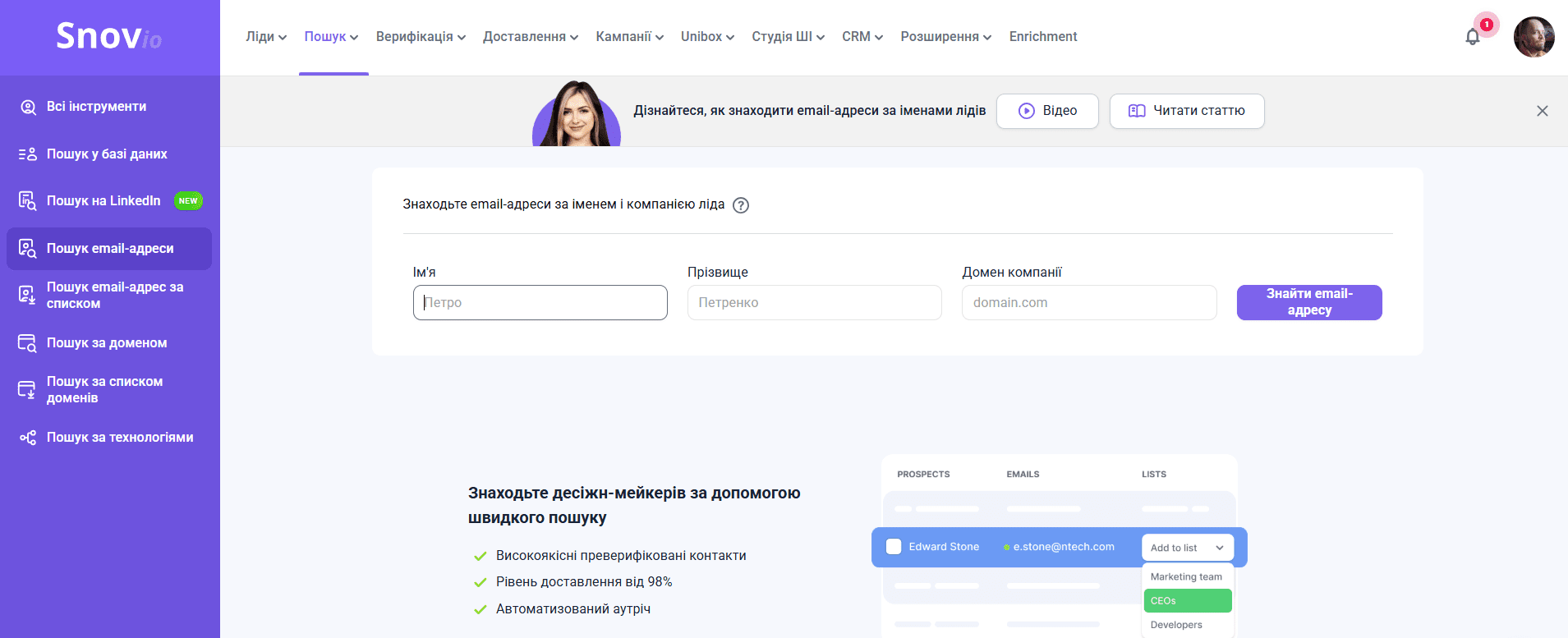The height and width of the screenshot is (638, 1568).
Task: Click the banner presenter photo
Action: (577, 114)
